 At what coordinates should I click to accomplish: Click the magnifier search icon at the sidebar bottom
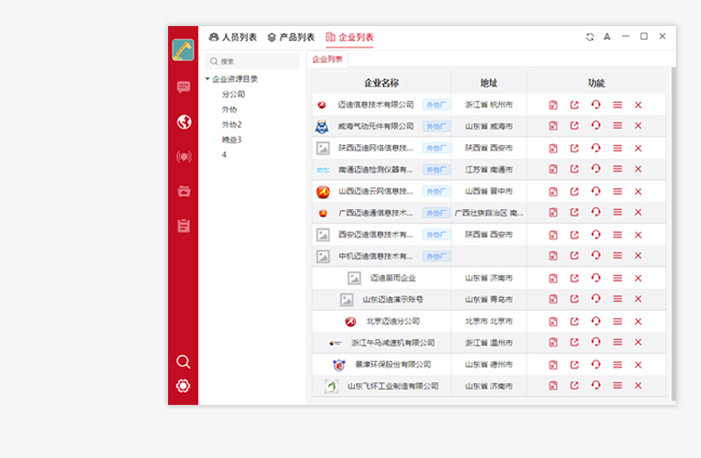pos(183,361)
